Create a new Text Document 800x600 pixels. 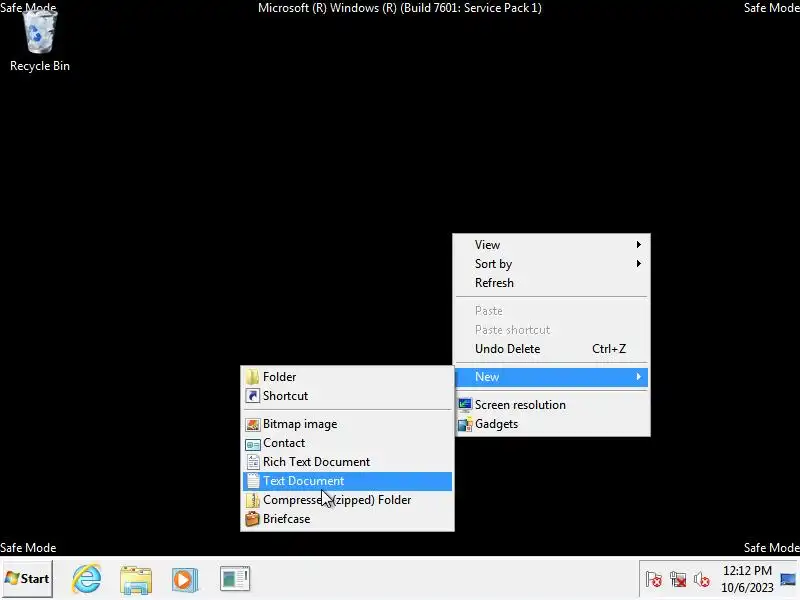click(x=347, y=481)
